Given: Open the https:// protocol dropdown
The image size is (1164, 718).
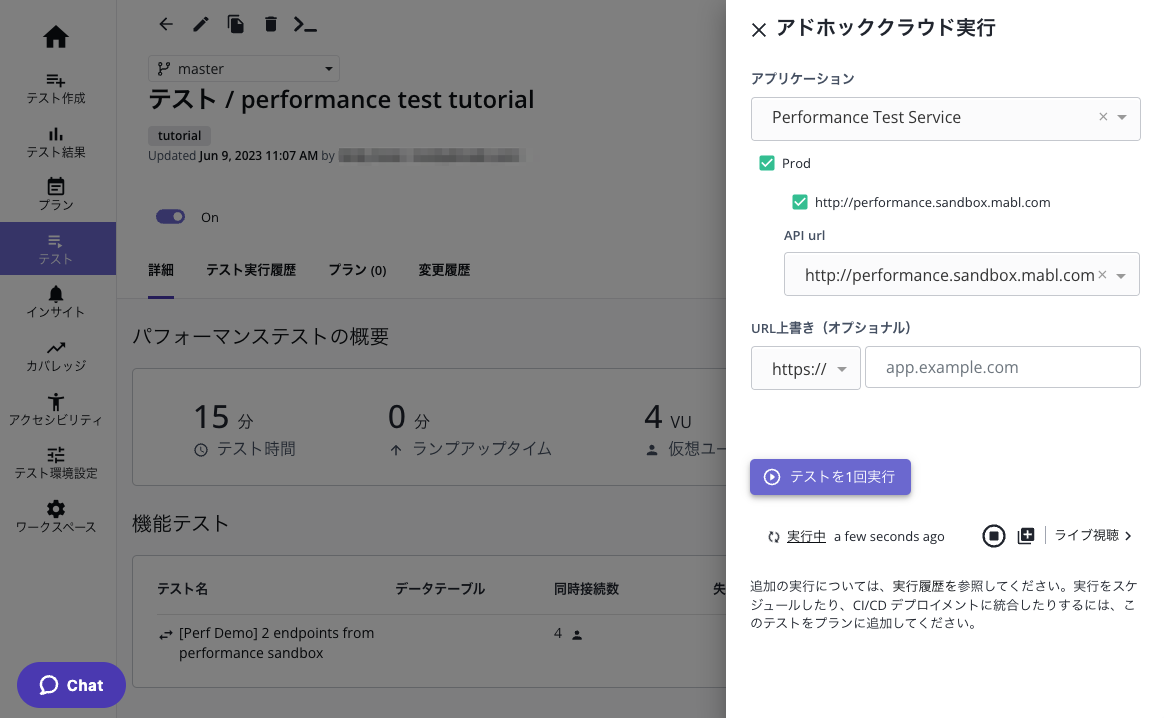Looking at the screenshot, I should click(843, 367).
